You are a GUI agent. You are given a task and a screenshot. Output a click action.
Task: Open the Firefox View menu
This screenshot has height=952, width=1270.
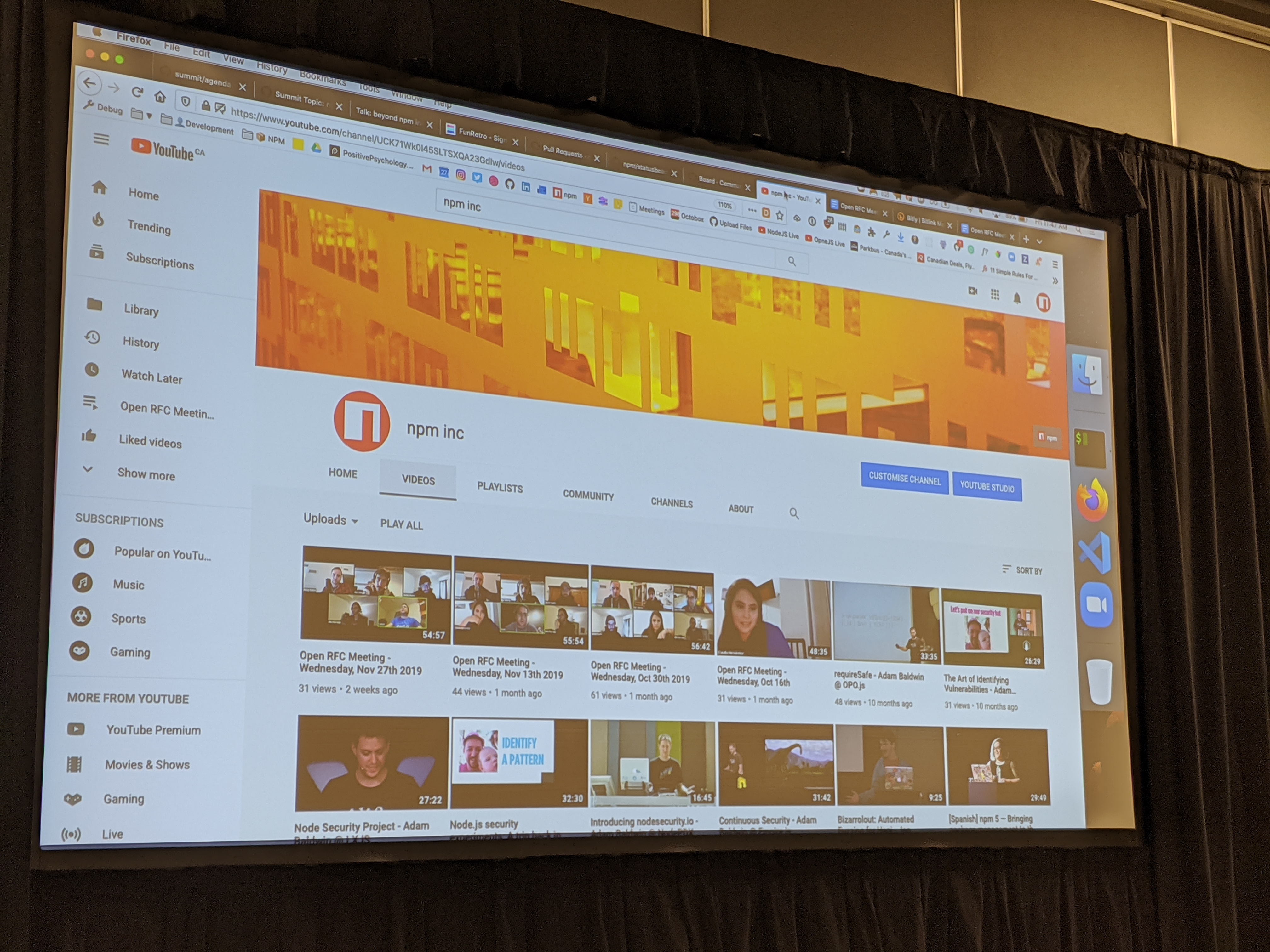pyautogui.click(x=234, y=59)
